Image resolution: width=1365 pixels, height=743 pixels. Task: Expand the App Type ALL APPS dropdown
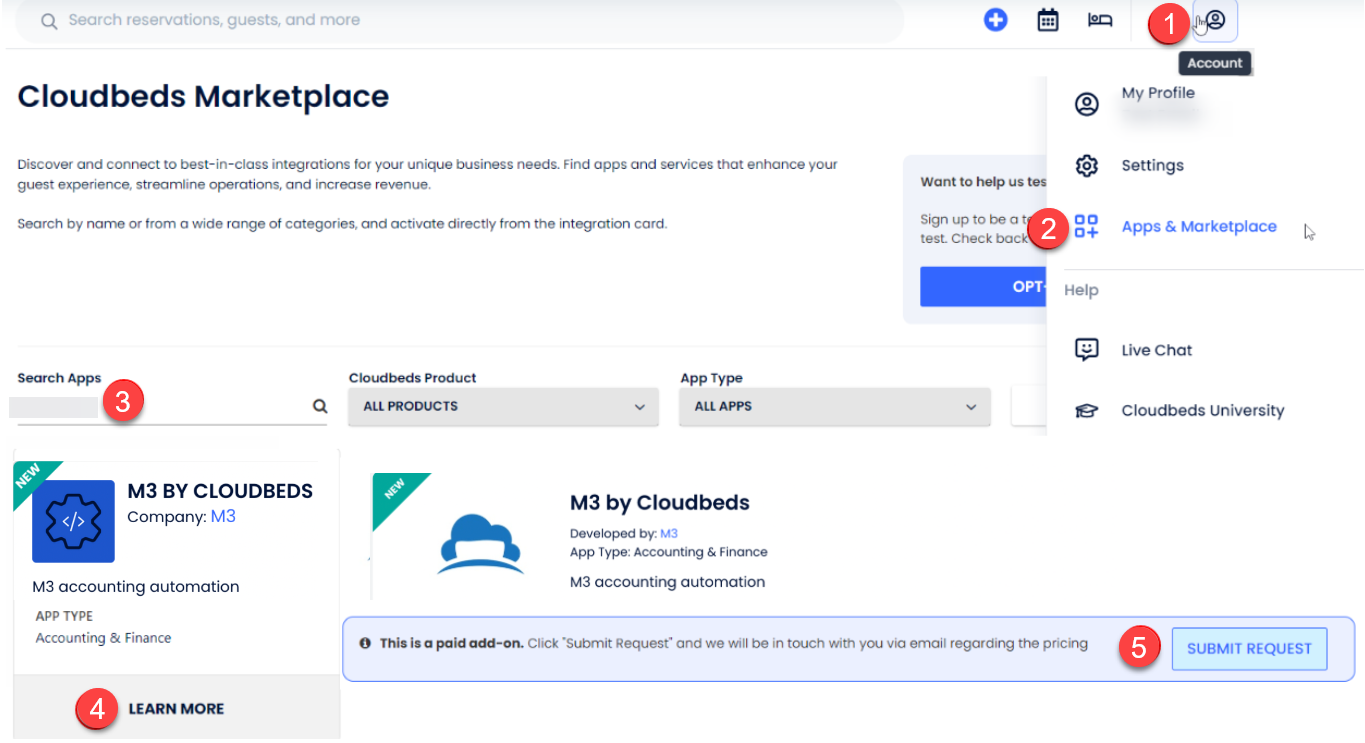[834, 407]
